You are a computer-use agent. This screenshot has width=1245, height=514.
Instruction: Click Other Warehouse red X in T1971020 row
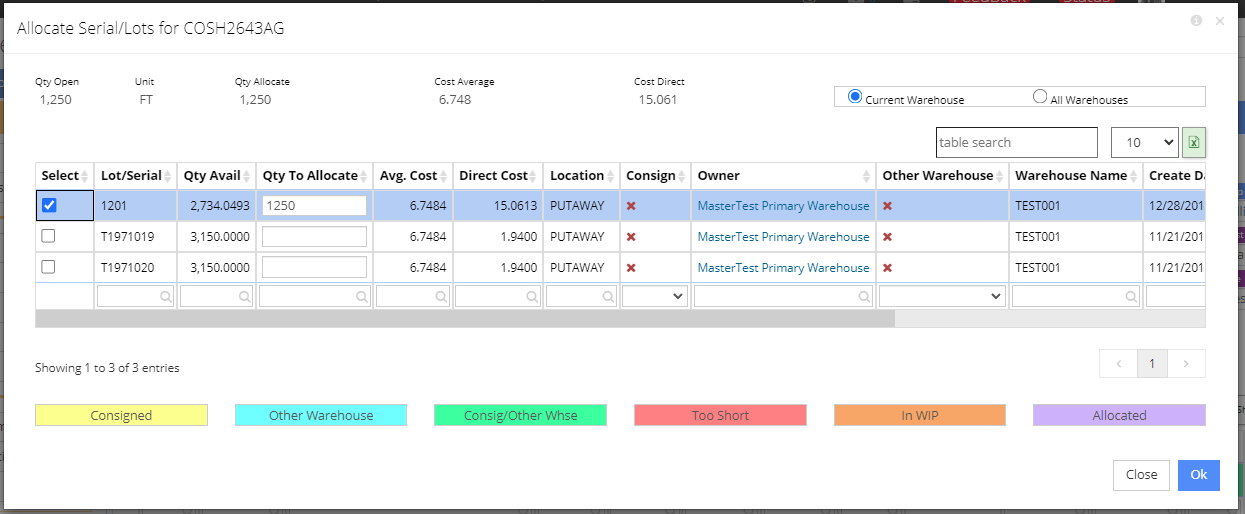[x=887, y=268]
